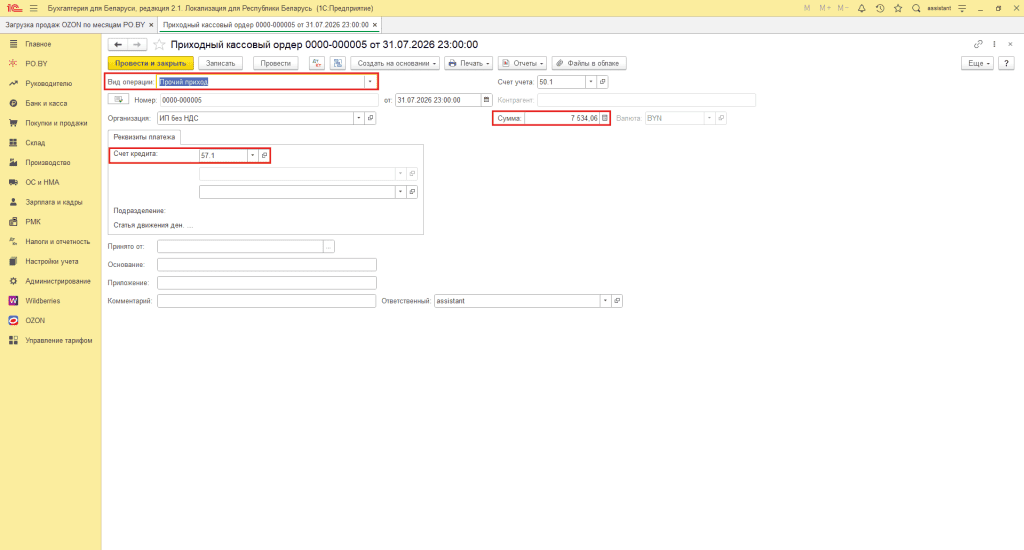Viewport: 1024px width, 550px height.
Task: Open favorites star in title bar
Action: (898, 8)
